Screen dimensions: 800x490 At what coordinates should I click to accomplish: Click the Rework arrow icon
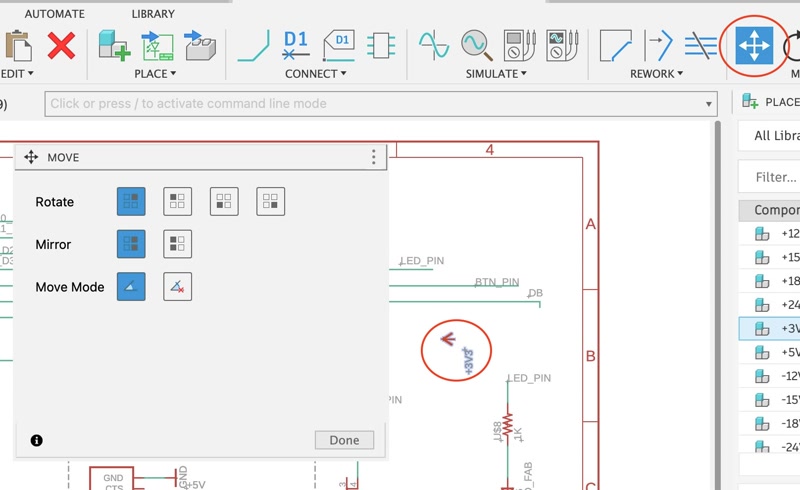658,45
